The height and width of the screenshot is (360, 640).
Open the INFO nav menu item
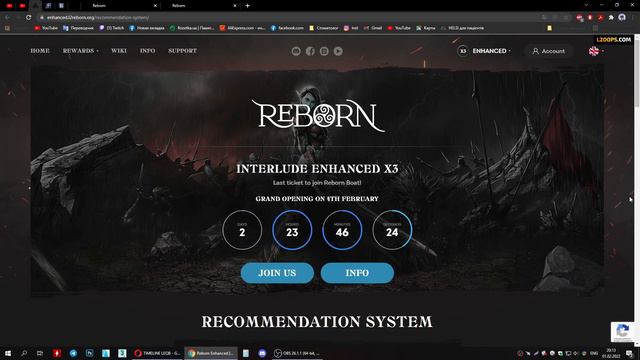147,51
